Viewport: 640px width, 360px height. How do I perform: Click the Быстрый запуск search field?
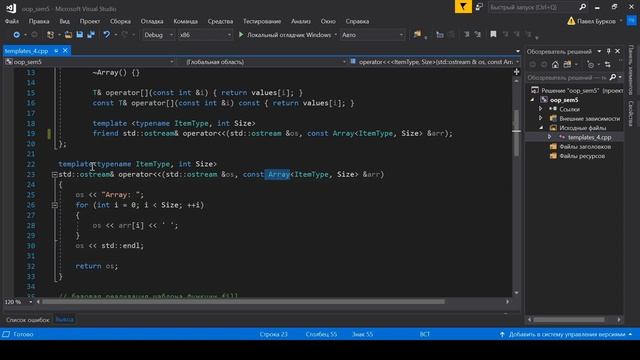[x=533, y=7]
